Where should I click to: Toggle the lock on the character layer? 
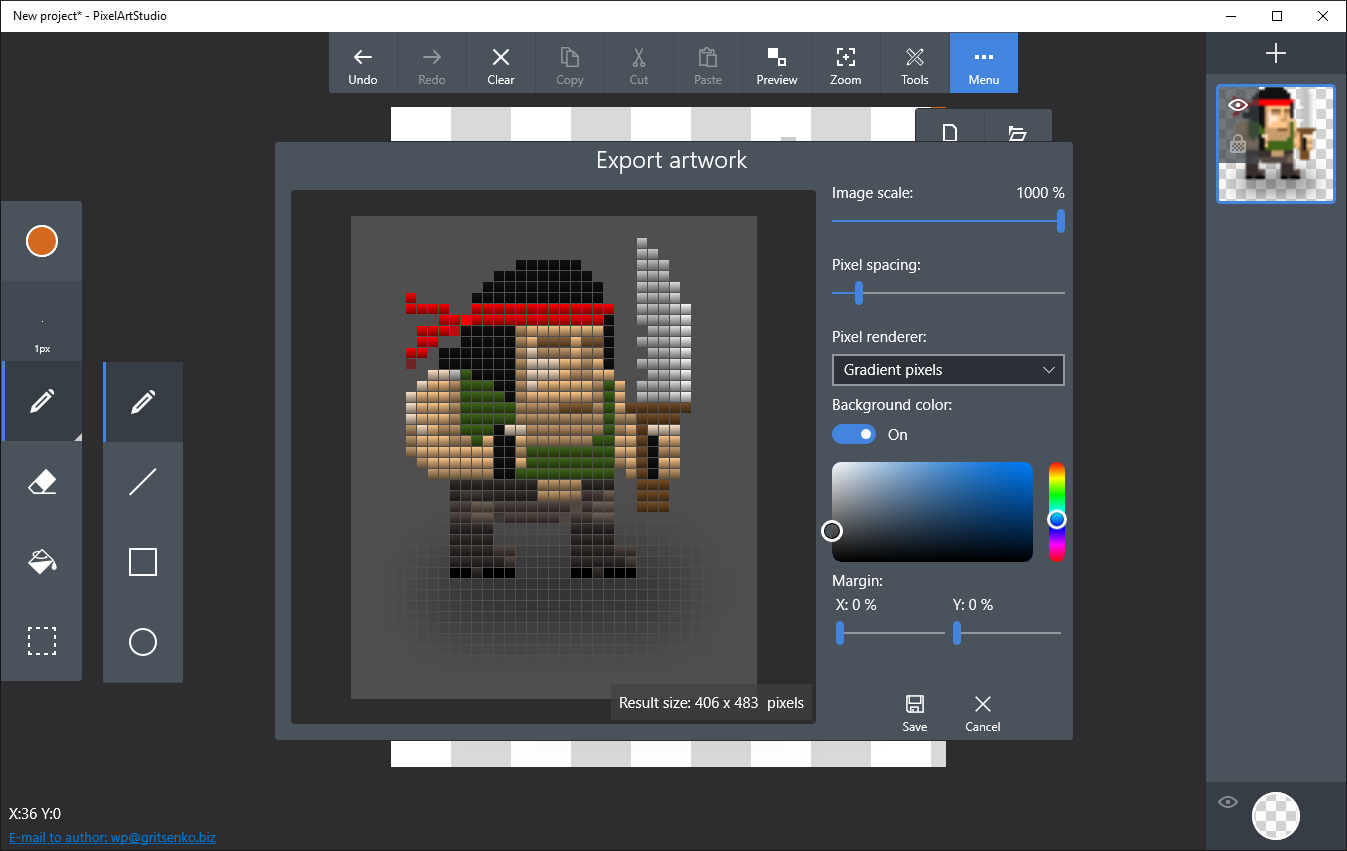1237,143
